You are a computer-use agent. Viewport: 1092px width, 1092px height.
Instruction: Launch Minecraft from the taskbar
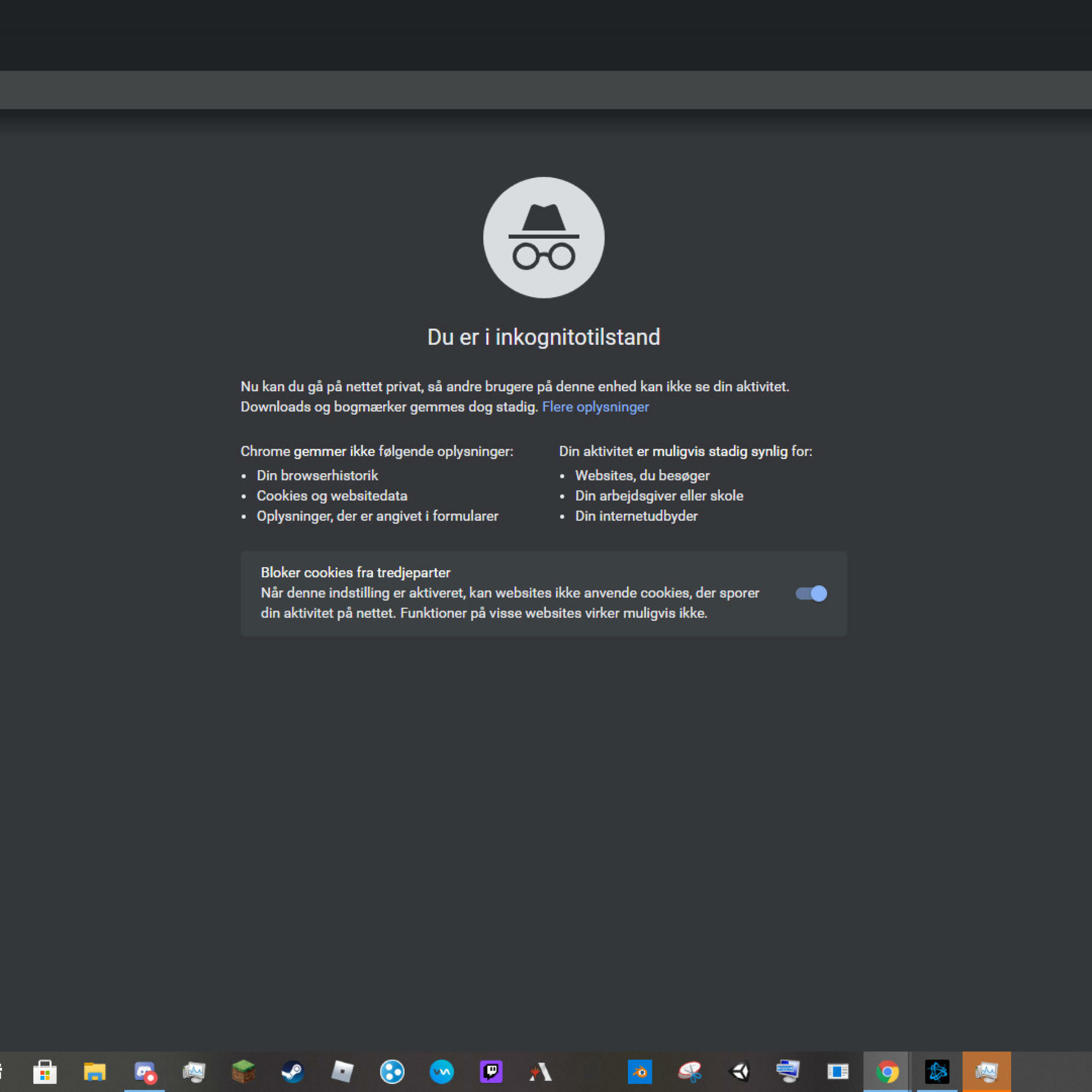click(244, 1071)
